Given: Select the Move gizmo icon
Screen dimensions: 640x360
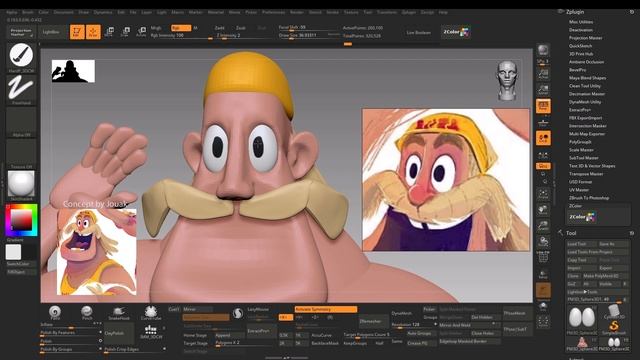Looking at the screenshot, I should [109, 32].
